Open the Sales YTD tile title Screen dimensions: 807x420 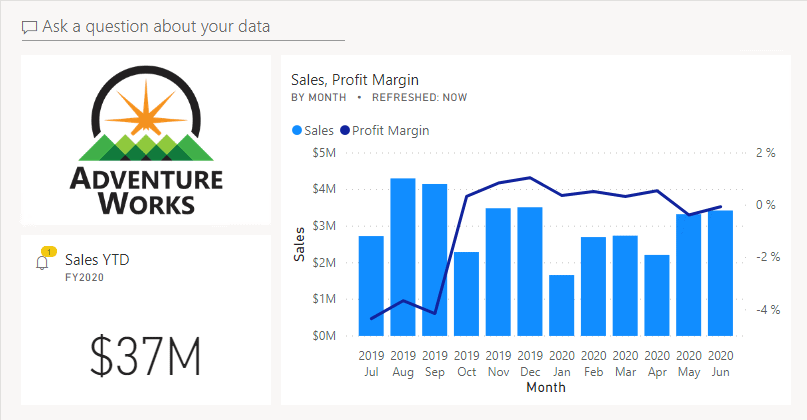tap(96, 260)
